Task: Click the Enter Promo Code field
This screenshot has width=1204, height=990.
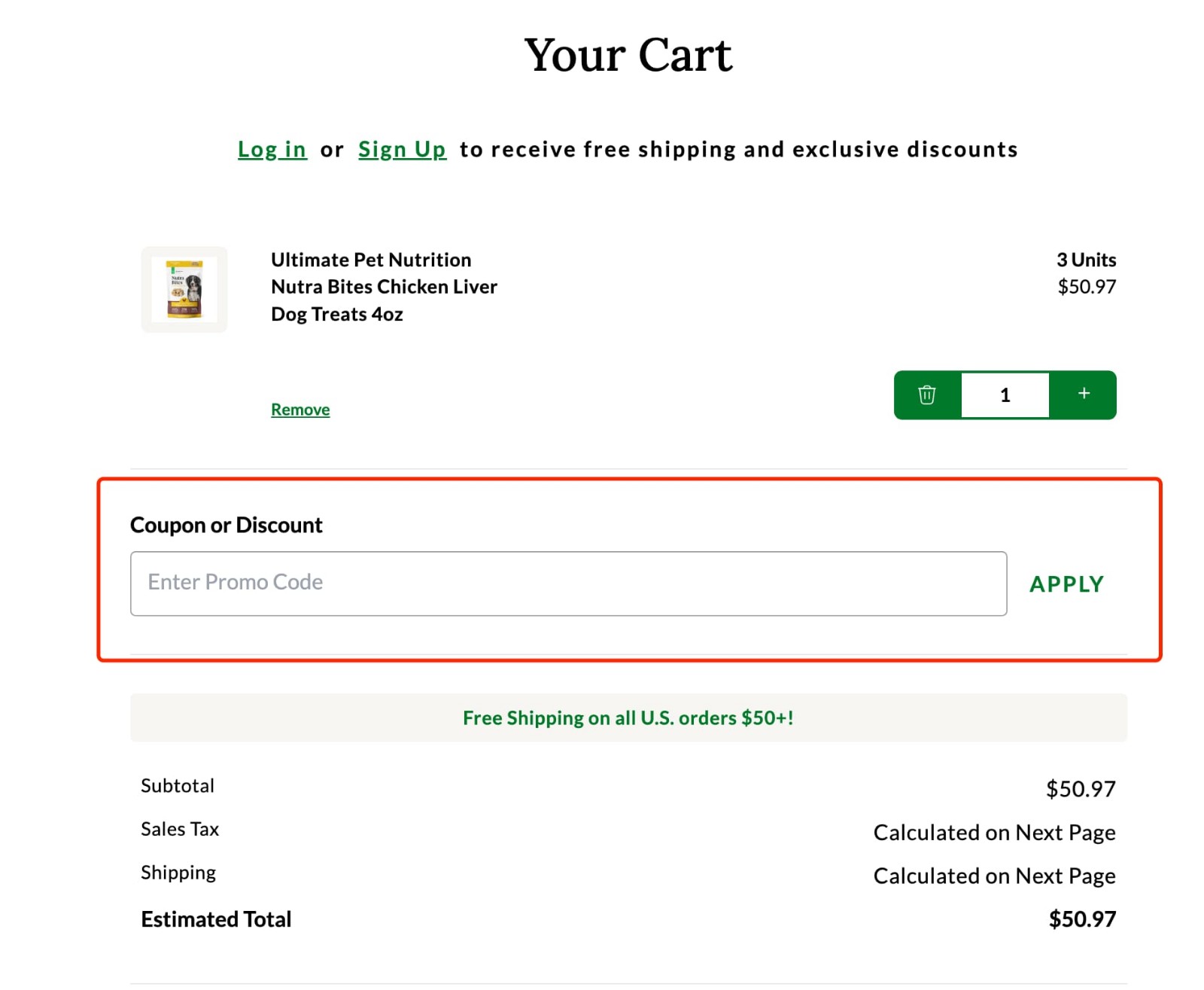Action: (568, 583)
